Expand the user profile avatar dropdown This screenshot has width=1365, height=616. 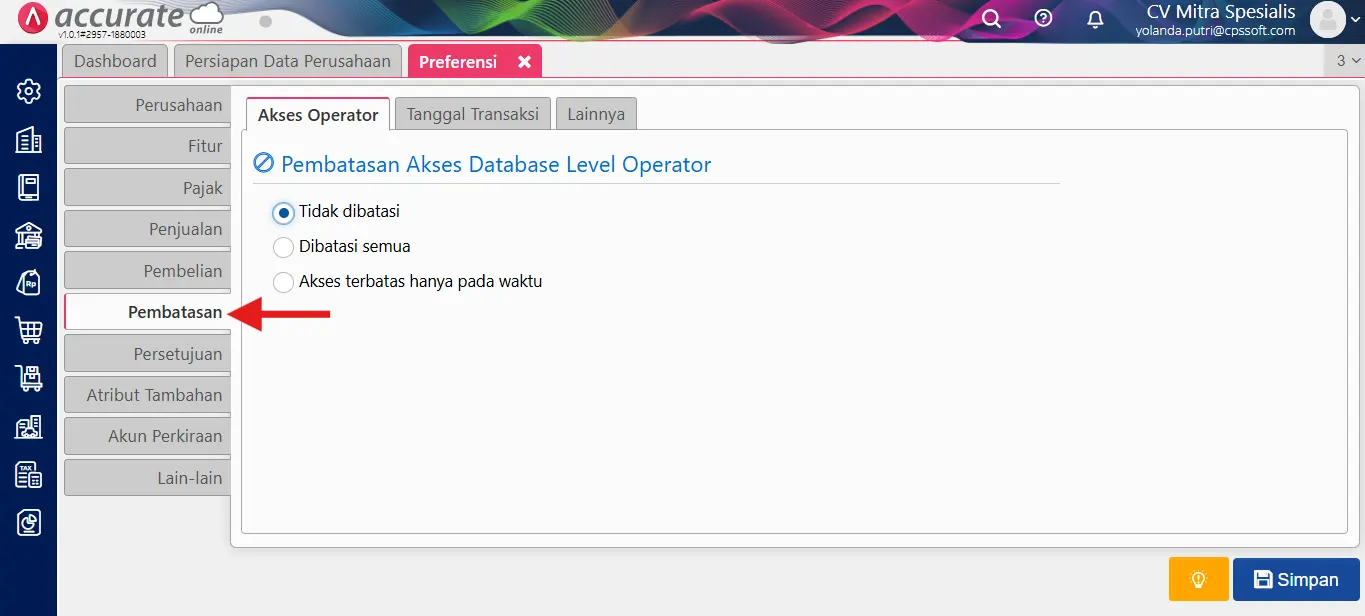[x=1334, y=19]
